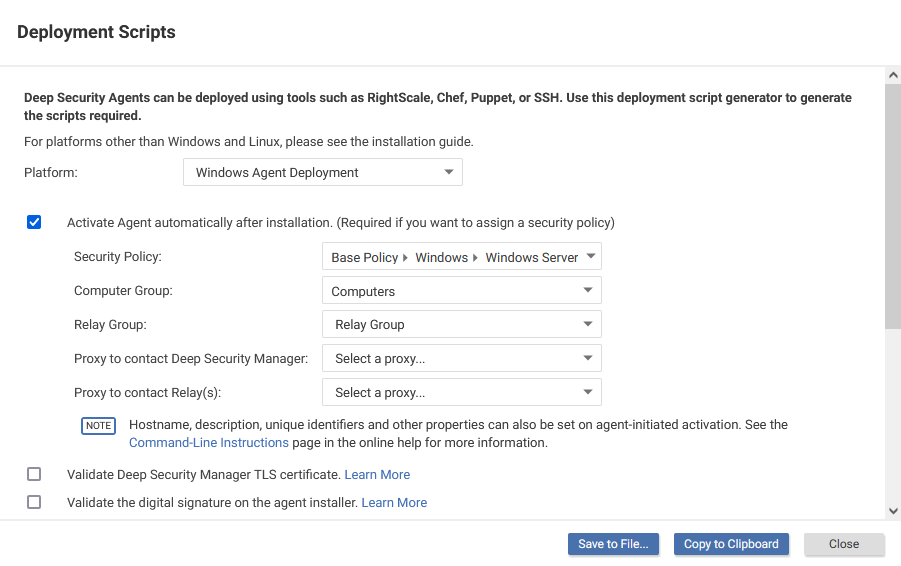Click the arrow icon before Windows Server
901x566 pixels.
475,258
